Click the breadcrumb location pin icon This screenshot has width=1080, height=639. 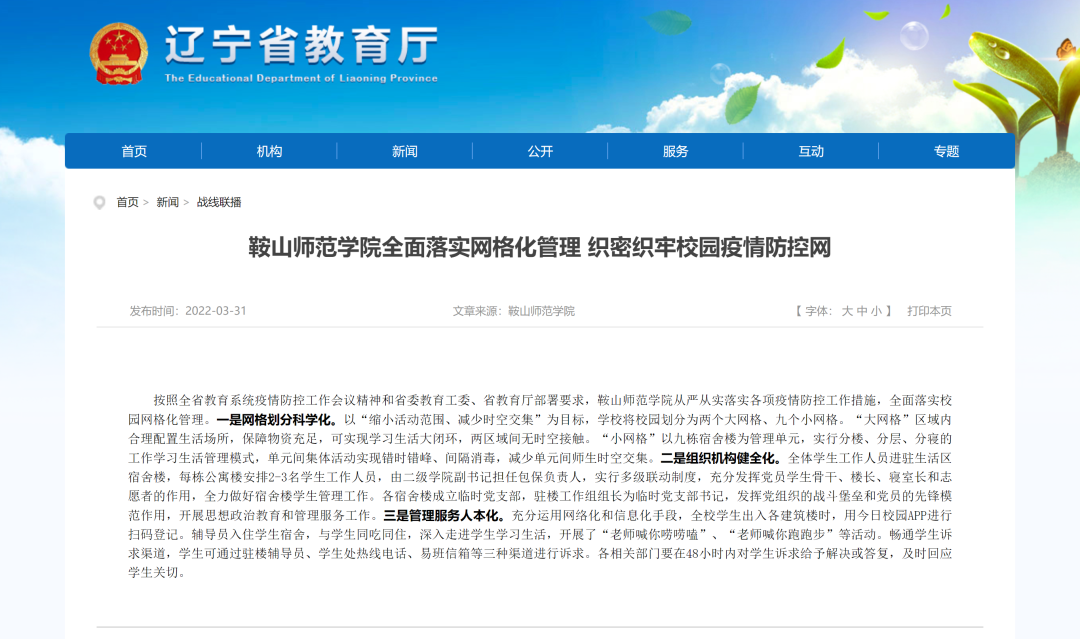tap(99, 203)
